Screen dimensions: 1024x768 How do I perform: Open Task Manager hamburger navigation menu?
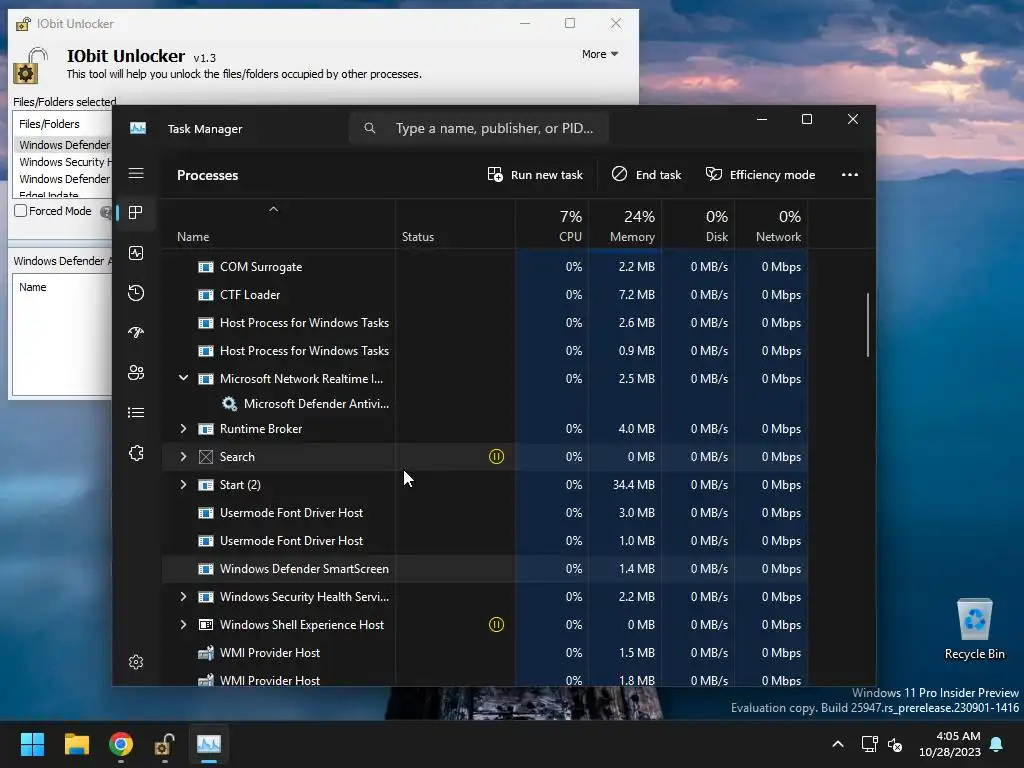click(136, 173)
